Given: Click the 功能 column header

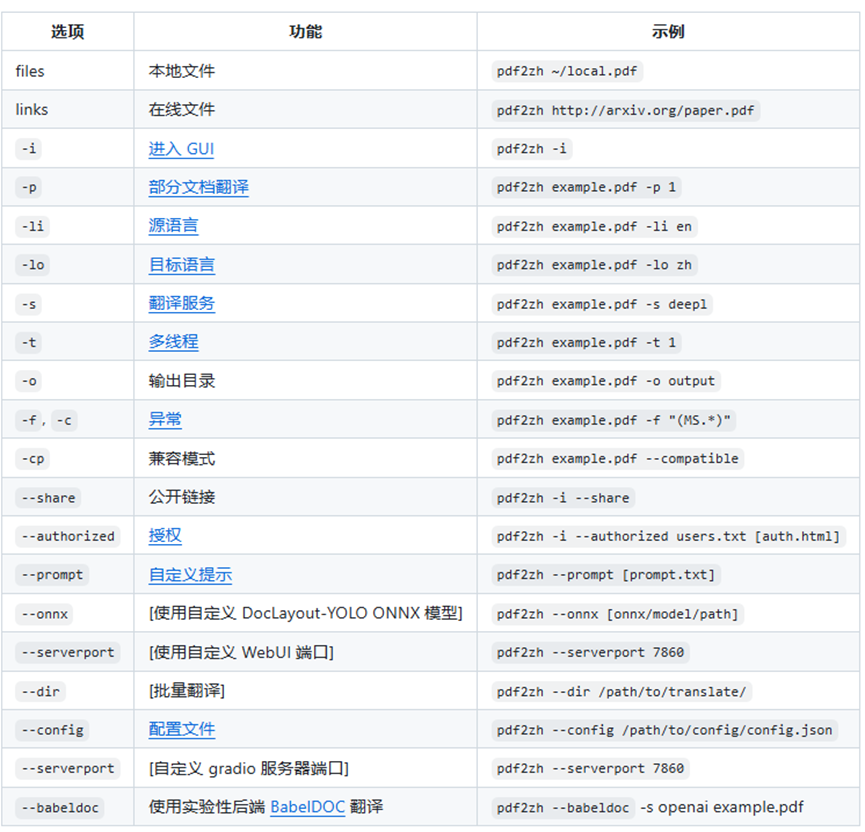Looking at the screenshot, I should tap(304, 31).
